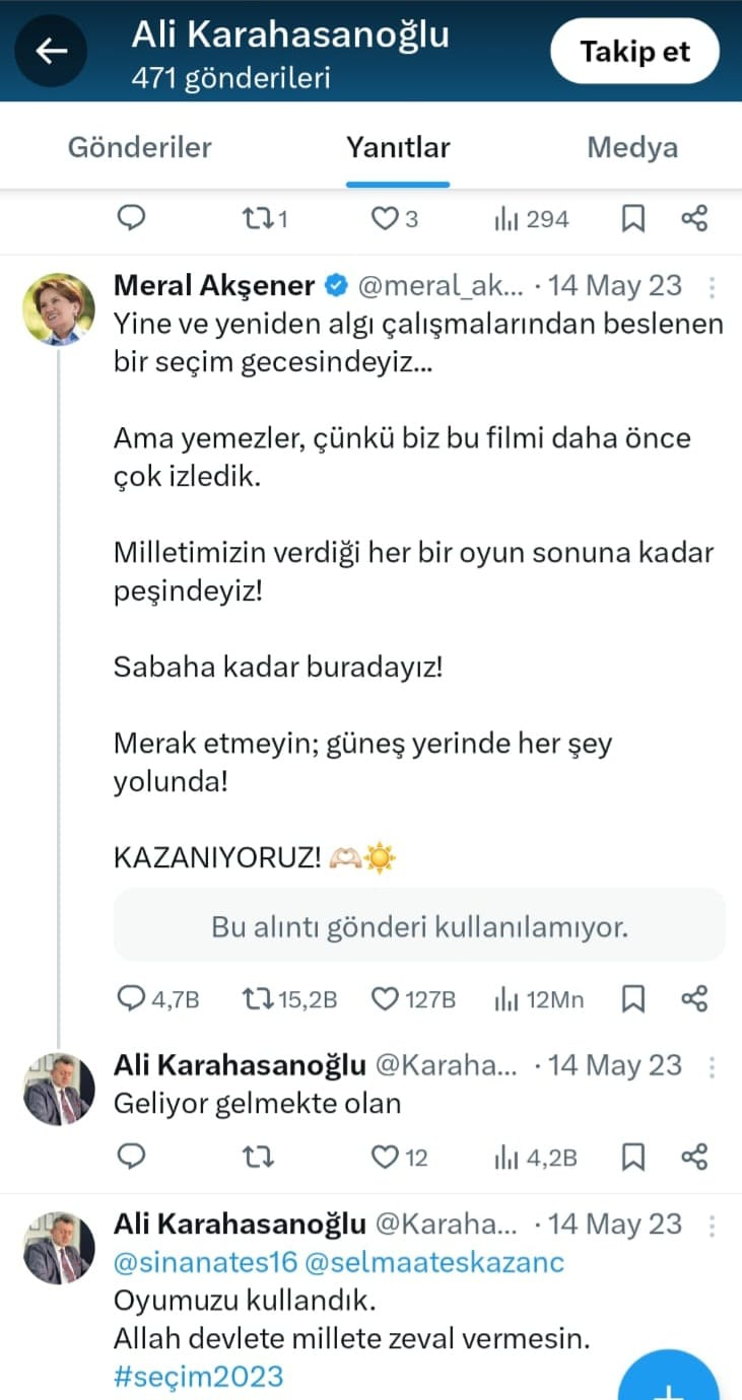This screenshot has height=1400, width=742.
Task: Share the Meral Akşener tweet
Action: 694,998
